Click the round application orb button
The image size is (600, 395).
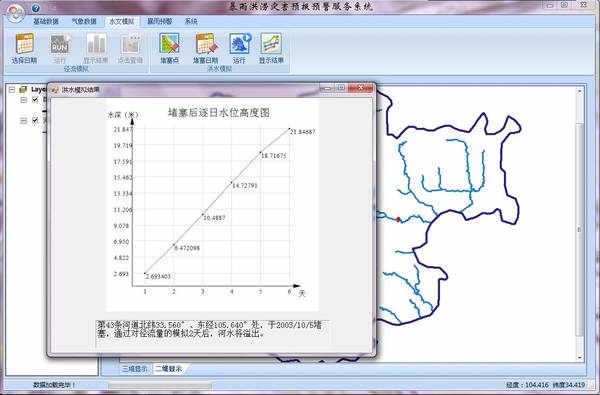pyautogui.click(x=15, y=13)
